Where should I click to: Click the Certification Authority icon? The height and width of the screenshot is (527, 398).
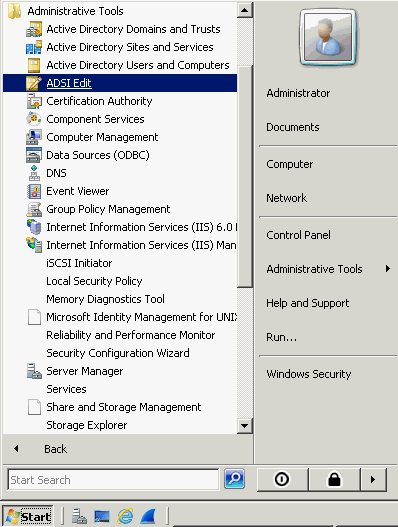[x=34, y=101]
